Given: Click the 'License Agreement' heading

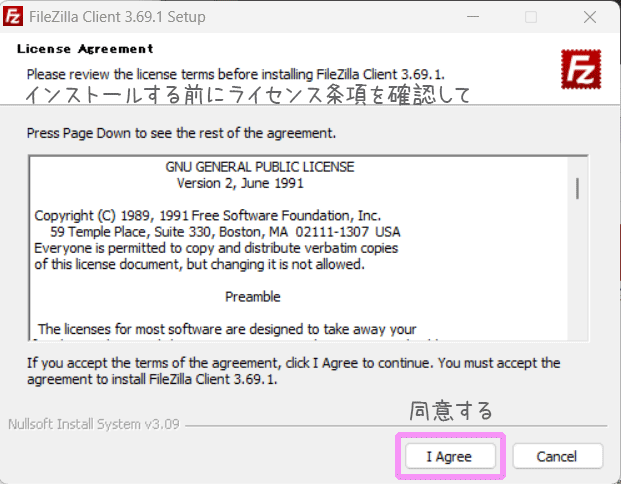Looking at the screenshot, I should 85,49.
